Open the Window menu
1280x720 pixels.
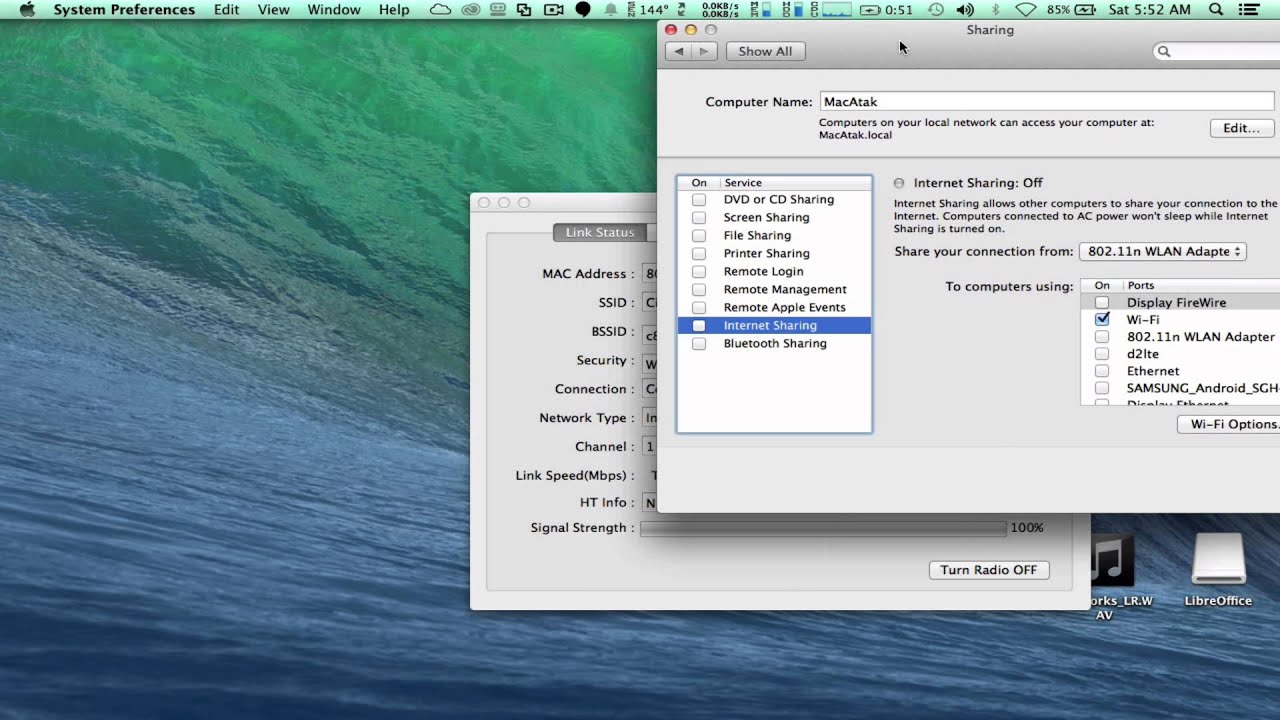(334, 9)
